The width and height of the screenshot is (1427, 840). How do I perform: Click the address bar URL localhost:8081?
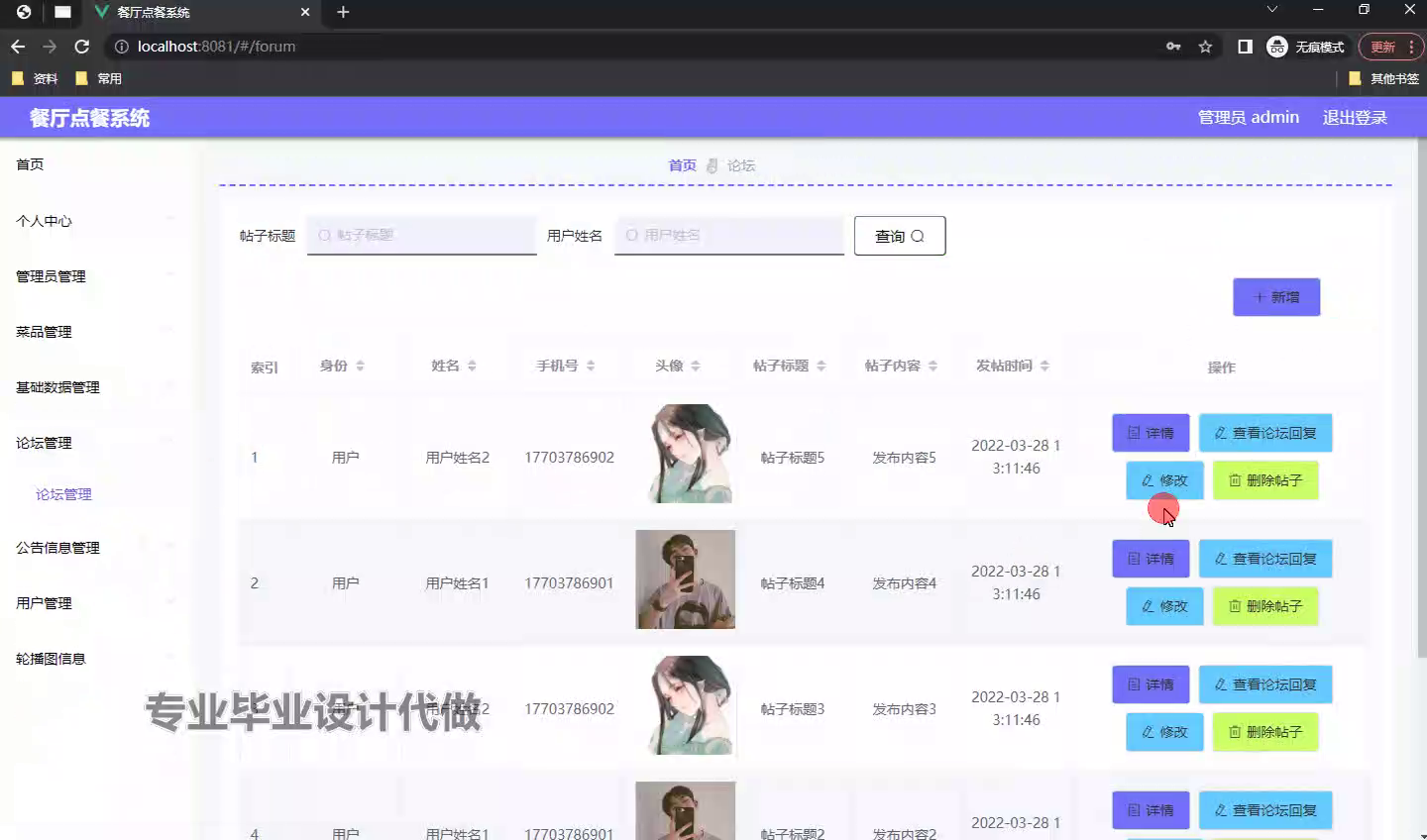(216, 47)
